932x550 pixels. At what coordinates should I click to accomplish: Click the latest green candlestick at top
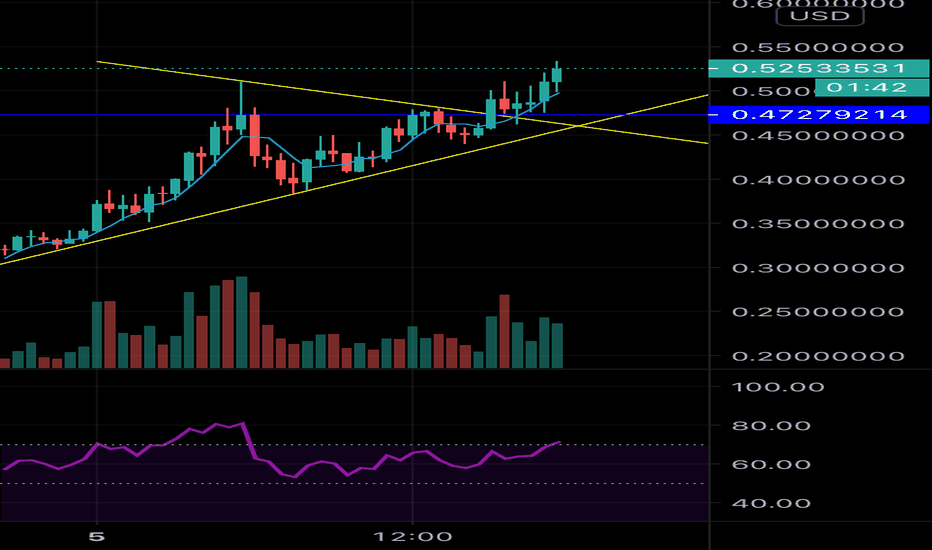[557, 75]
